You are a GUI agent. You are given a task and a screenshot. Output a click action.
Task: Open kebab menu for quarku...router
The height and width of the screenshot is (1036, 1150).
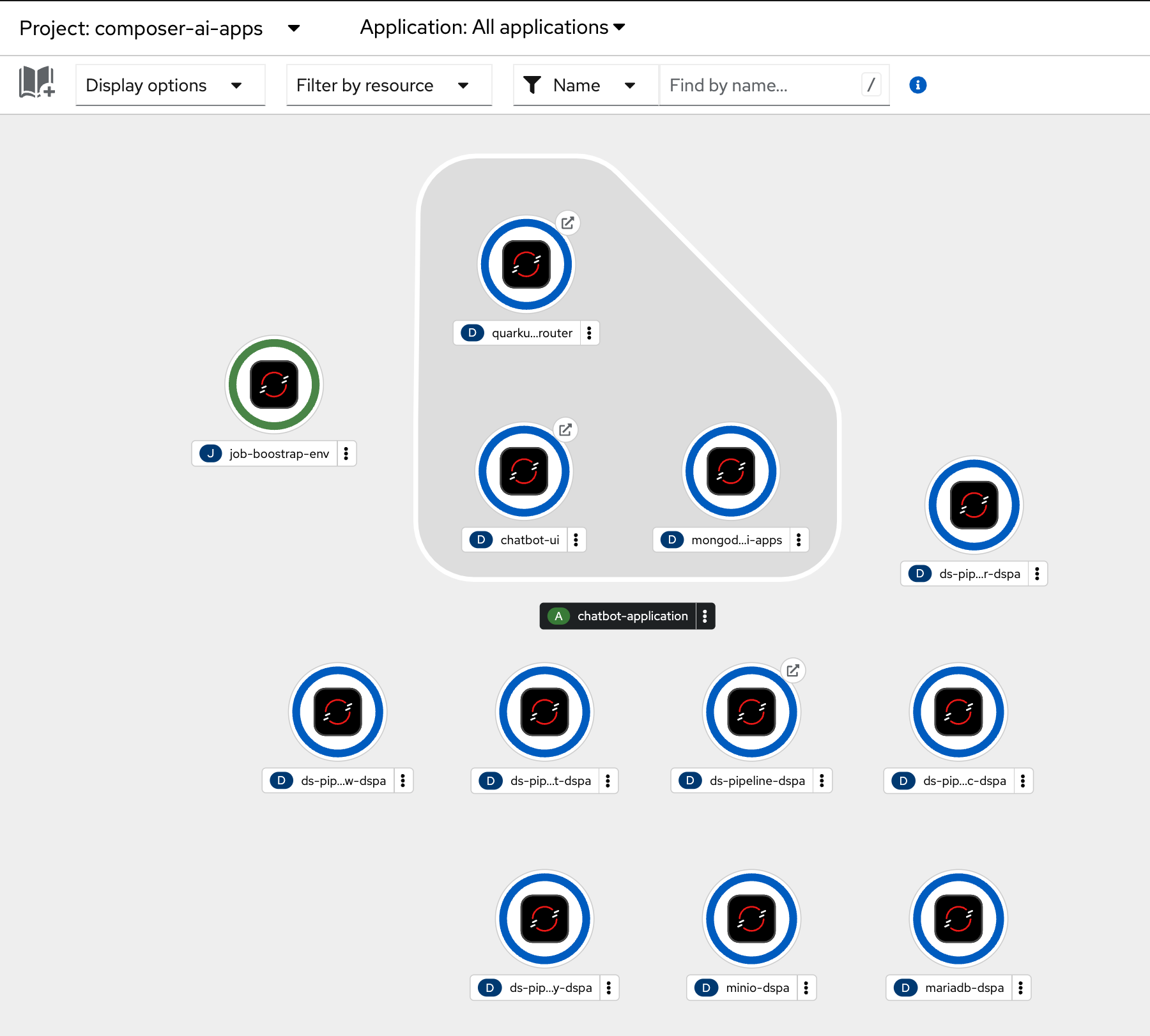[x=589, y=333]
